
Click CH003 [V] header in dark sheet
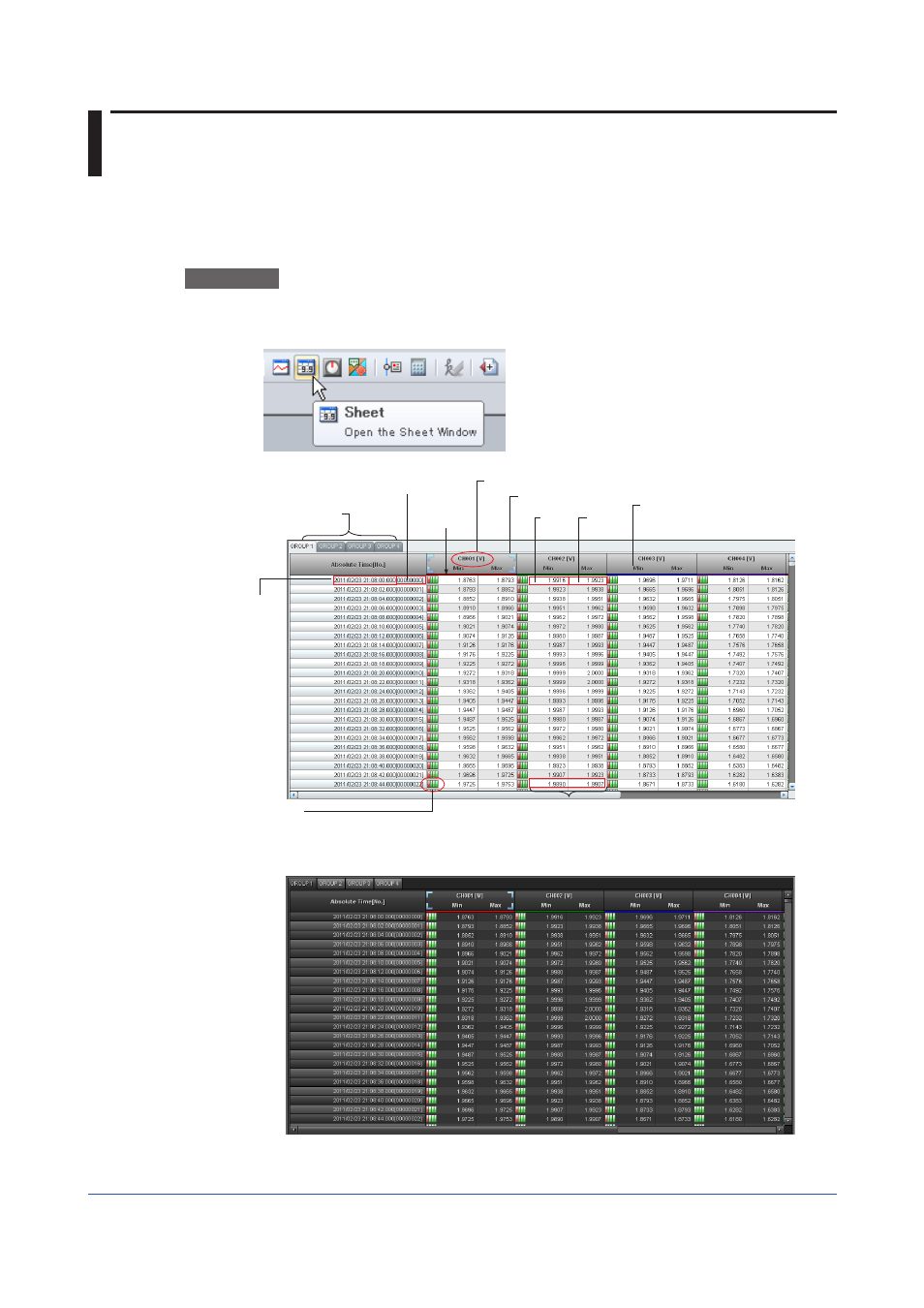point(649,896)
